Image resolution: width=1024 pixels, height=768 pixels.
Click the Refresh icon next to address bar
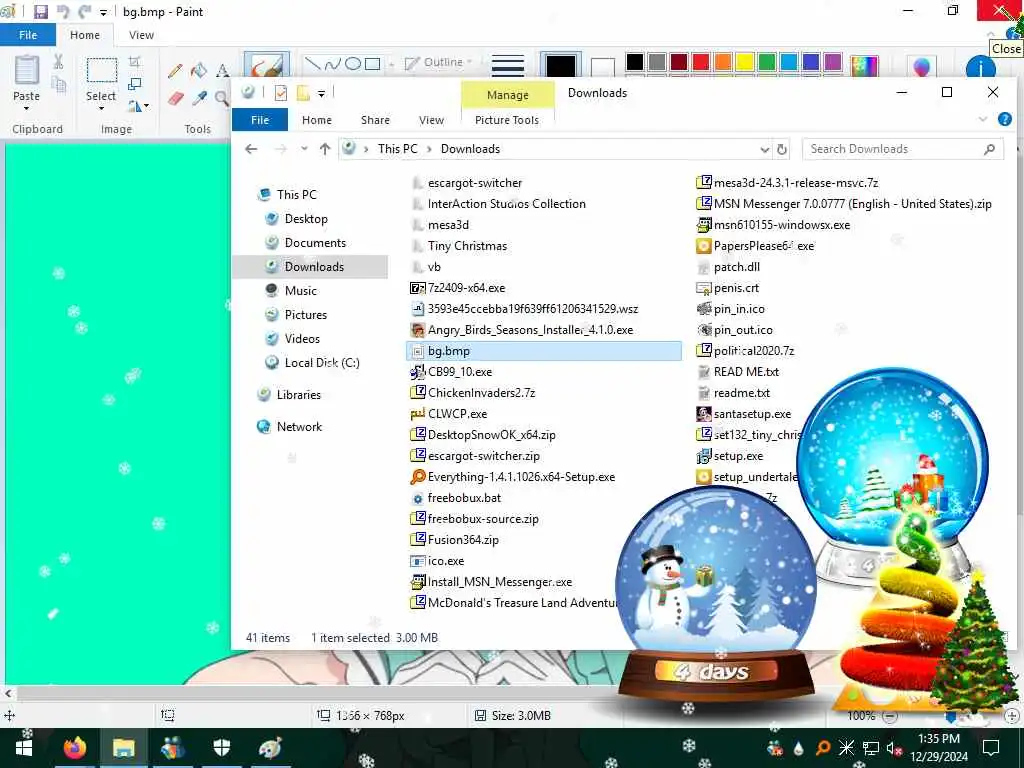[782, 150]
